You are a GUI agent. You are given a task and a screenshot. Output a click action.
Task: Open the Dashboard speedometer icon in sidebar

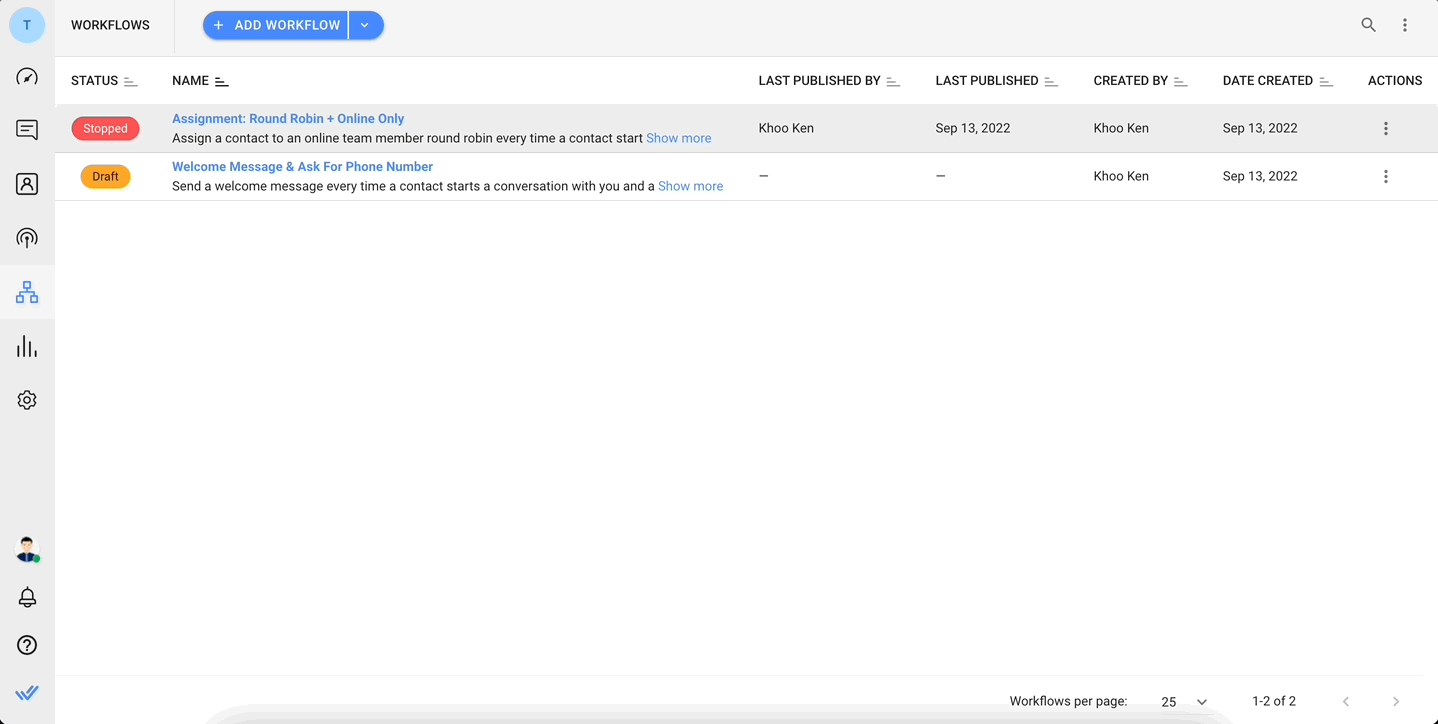[x=27, y=77]
